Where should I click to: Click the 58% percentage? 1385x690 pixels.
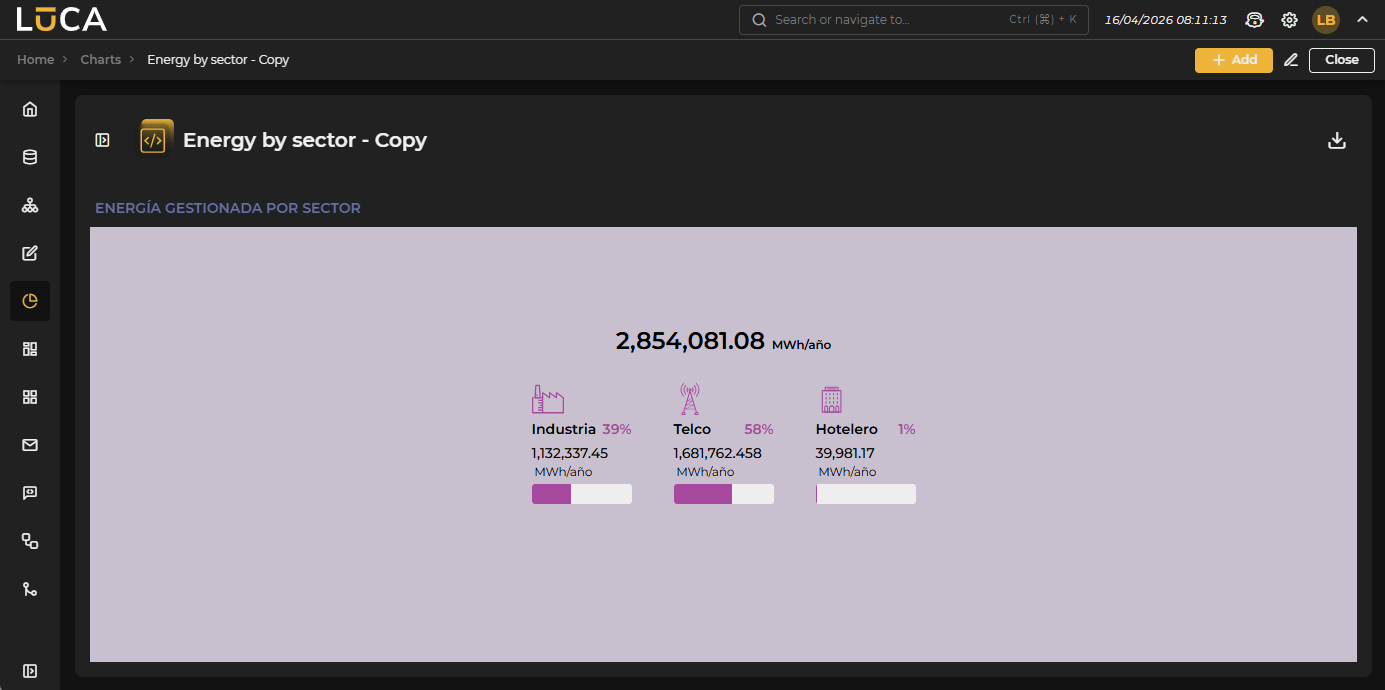pyautogui.click(x=759, y=429)
